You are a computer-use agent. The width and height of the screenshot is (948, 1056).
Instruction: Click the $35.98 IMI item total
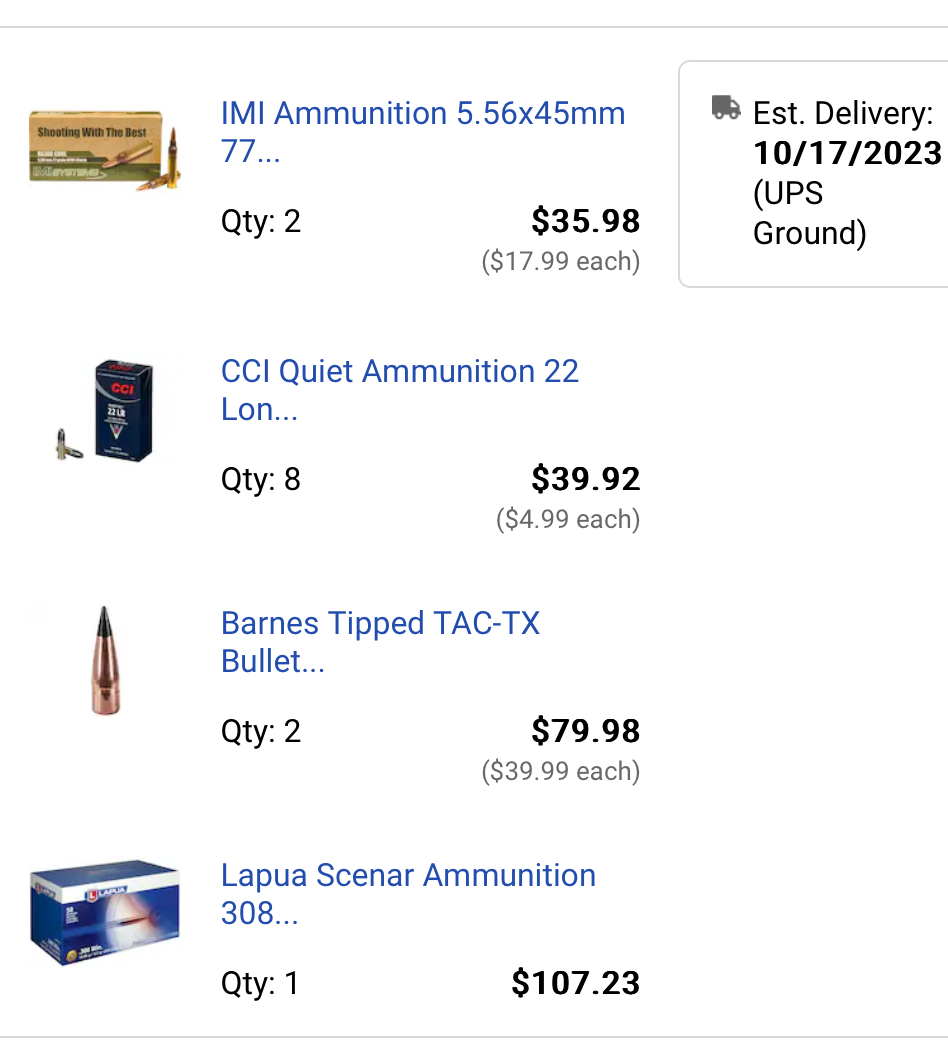(585, 221)
